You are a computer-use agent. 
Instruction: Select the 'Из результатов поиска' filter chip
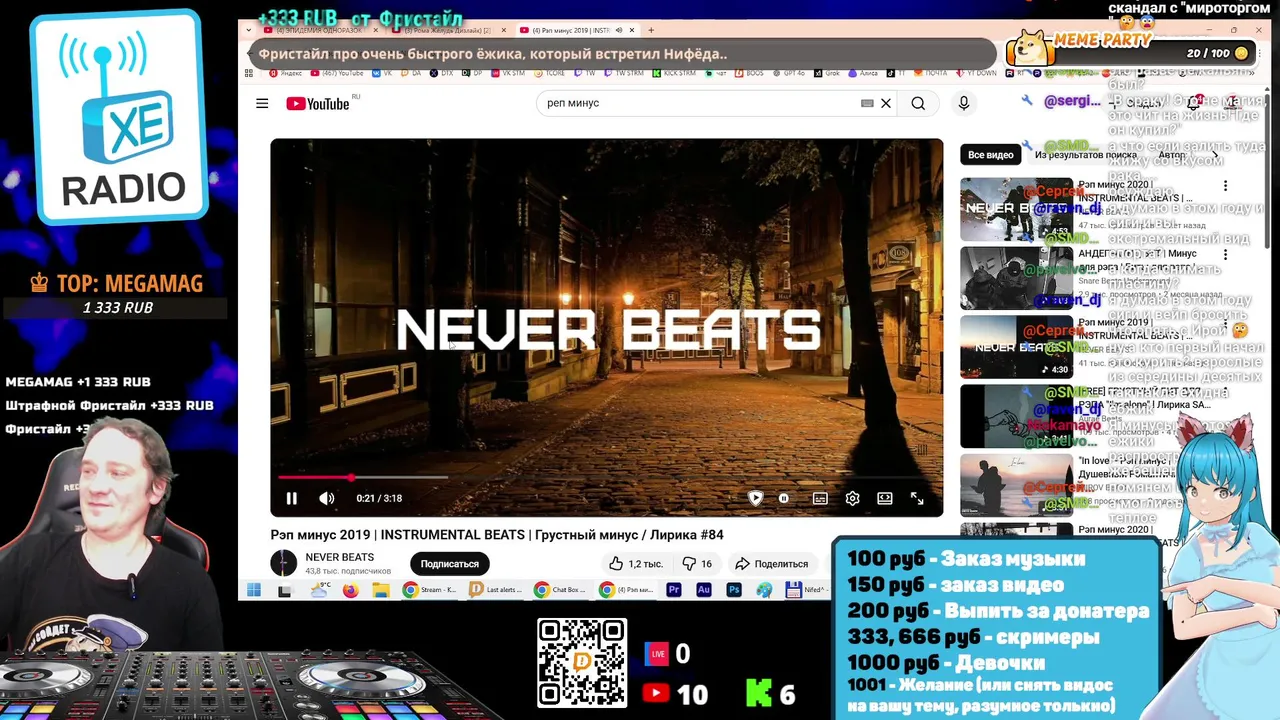coord(1085,155)
